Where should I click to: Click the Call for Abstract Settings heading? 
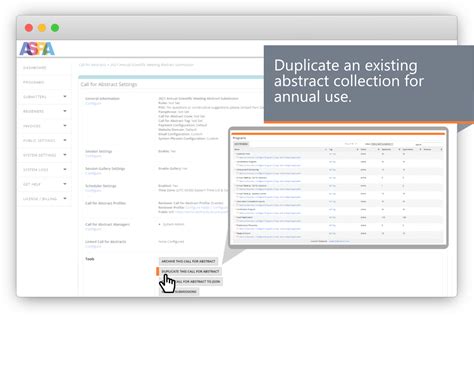pos(109,84)
